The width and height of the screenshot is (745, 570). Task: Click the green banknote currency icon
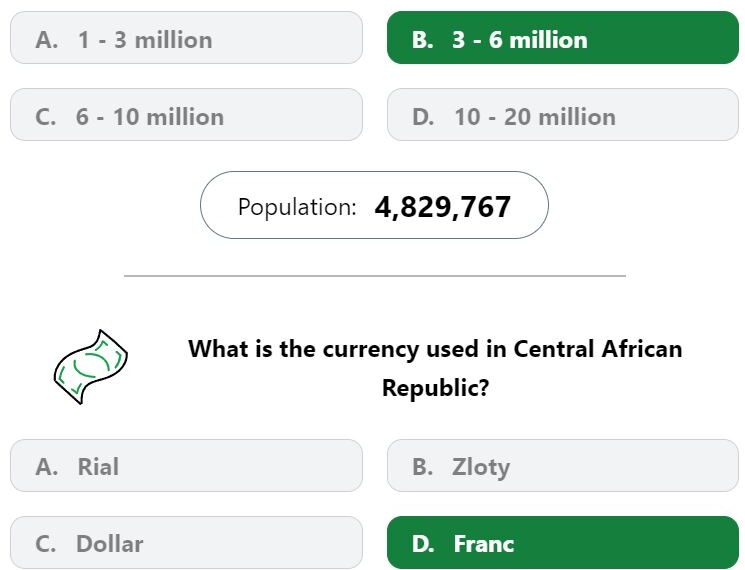tap(91, 367)
